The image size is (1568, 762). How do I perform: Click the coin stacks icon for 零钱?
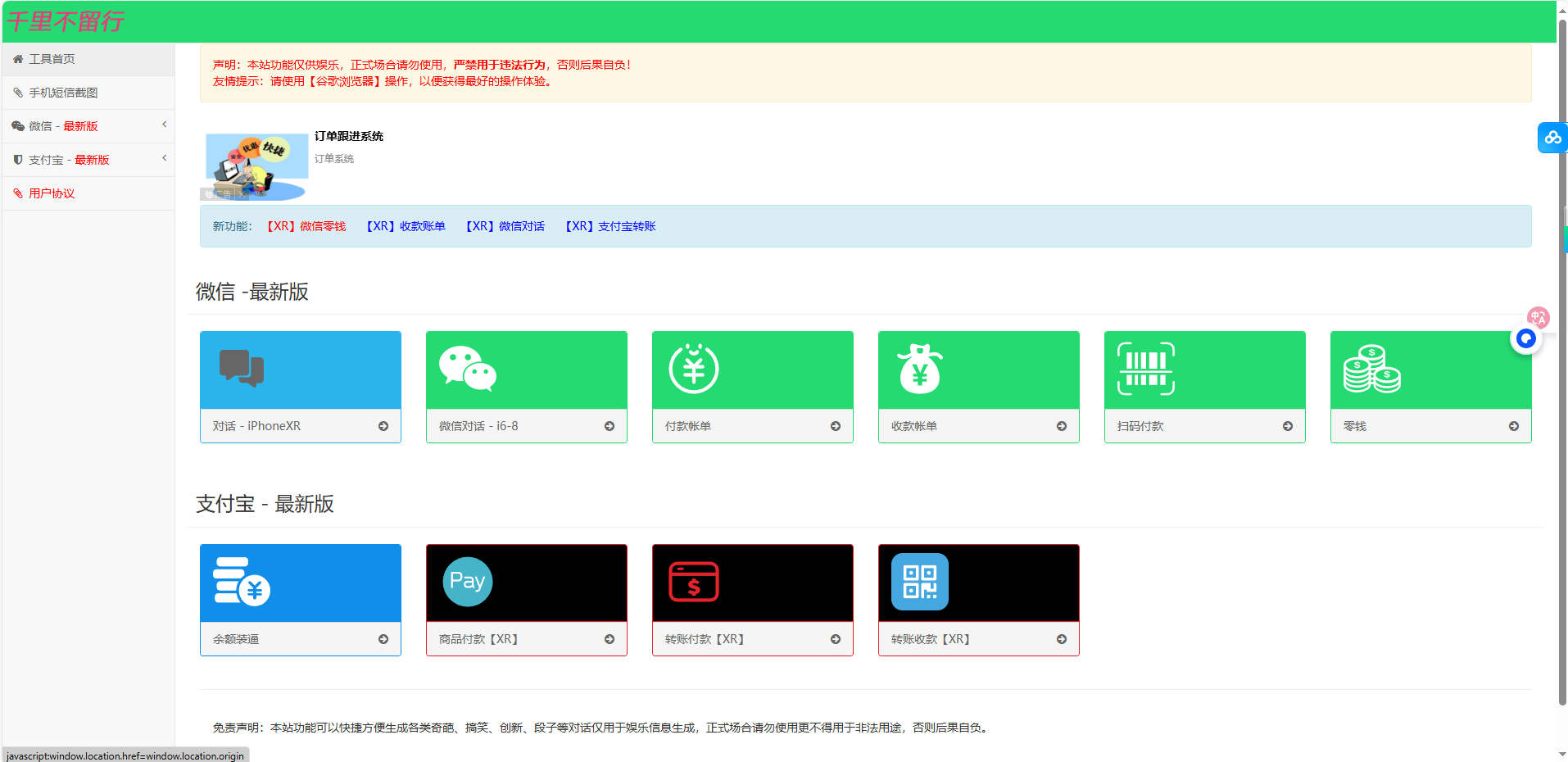(1372, 369)
